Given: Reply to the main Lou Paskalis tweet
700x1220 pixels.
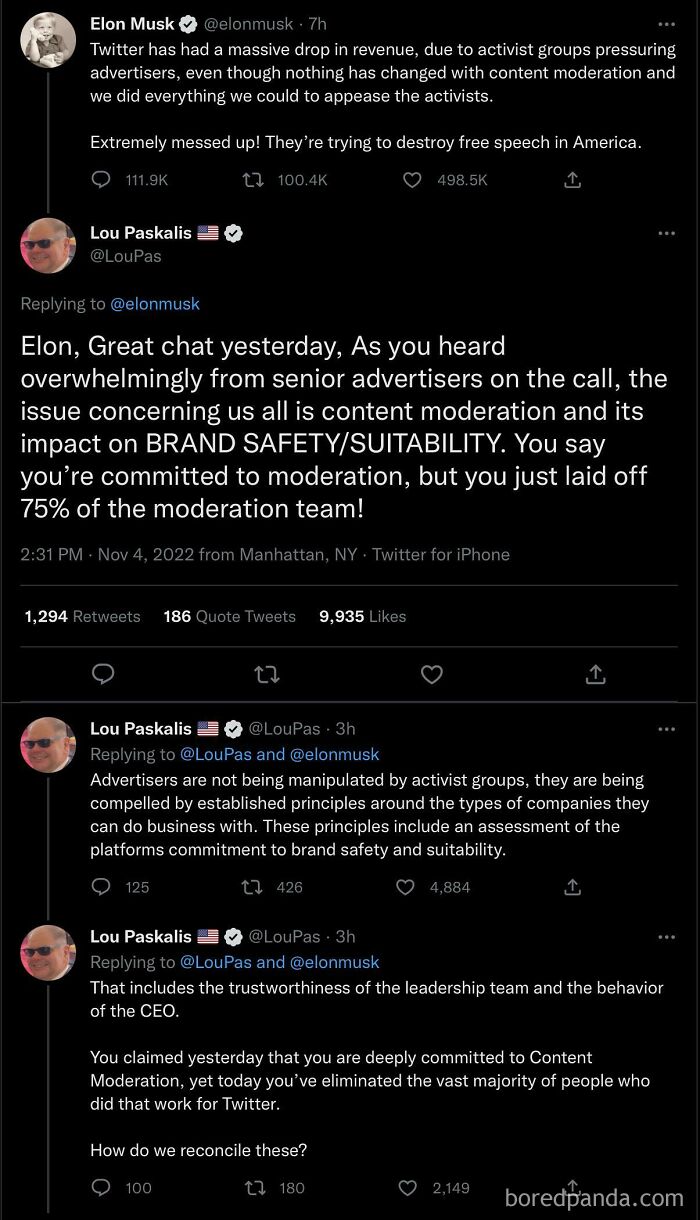Looking at the screenshot, I should (x=103, y=675).
